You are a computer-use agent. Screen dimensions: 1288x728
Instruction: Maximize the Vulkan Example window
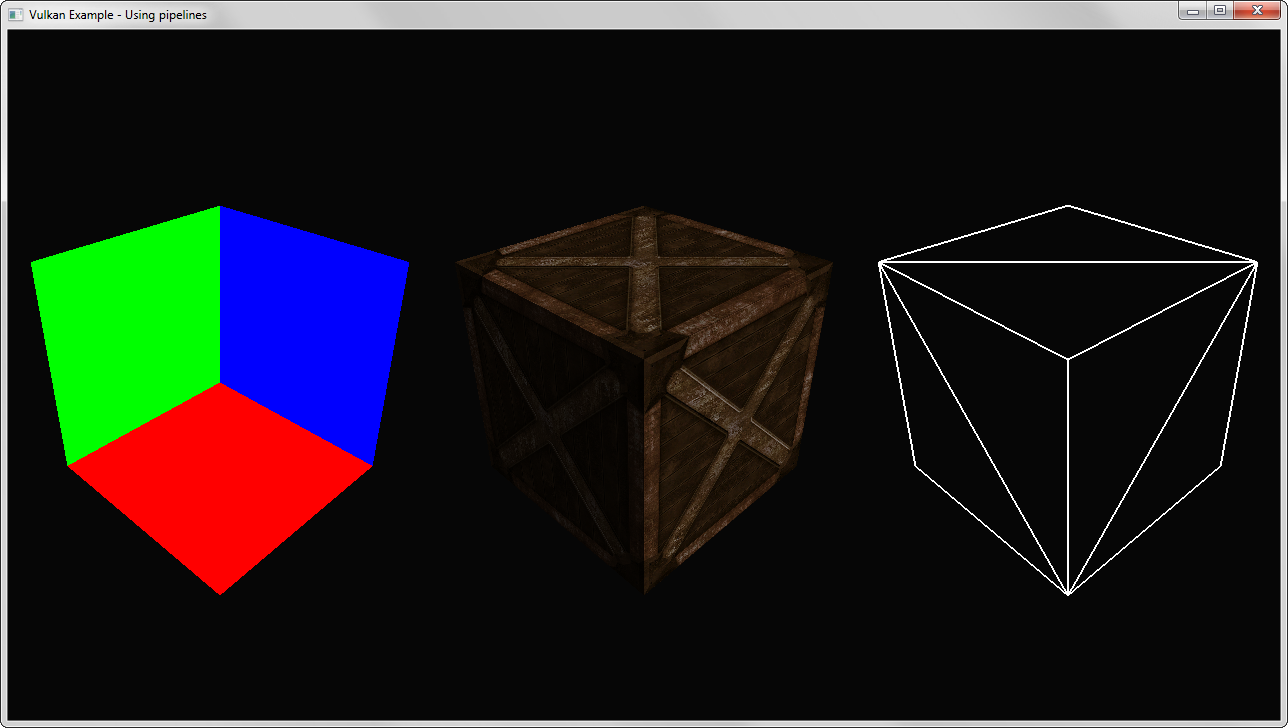(x=1219, y=11)
